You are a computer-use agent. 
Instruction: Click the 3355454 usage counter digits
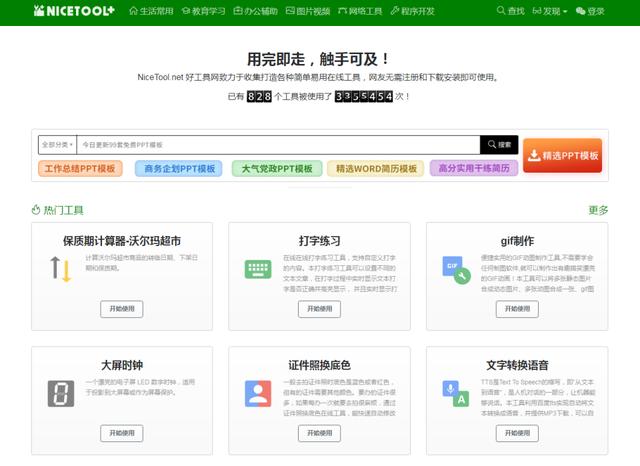(x=364, y=97)
